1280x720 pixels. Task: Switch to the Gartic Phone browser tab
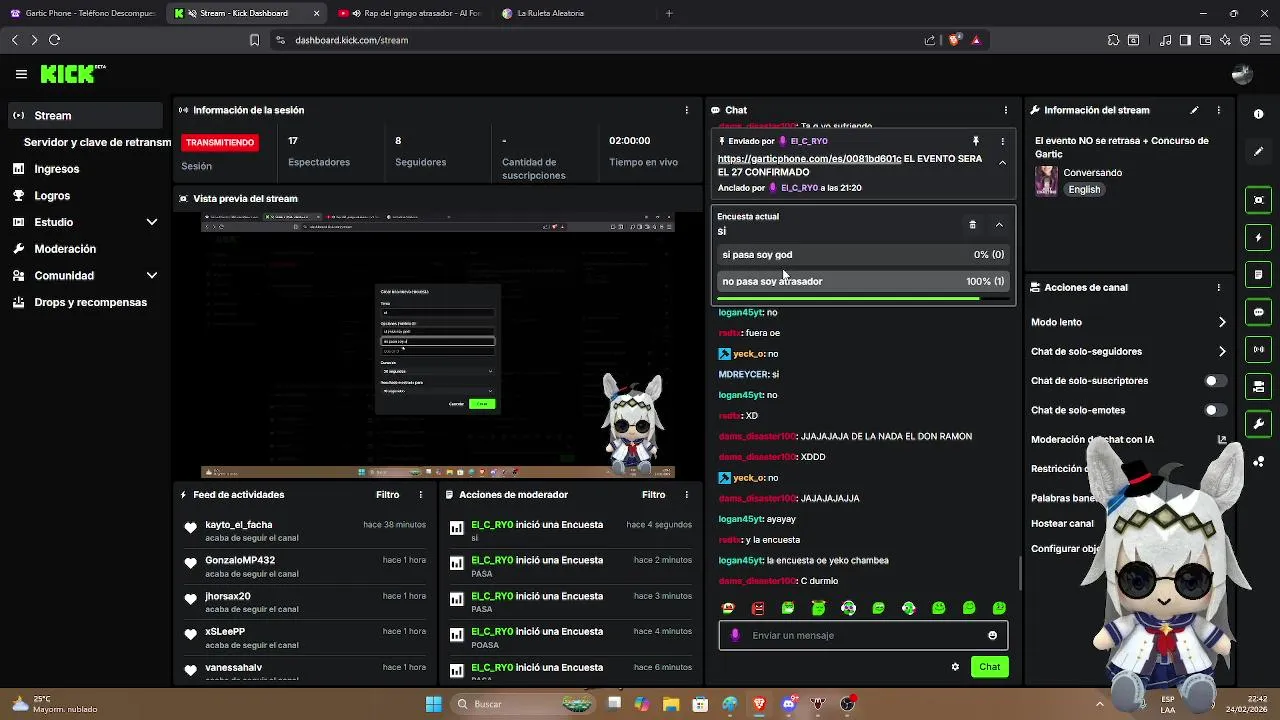[x=82, y=13]
